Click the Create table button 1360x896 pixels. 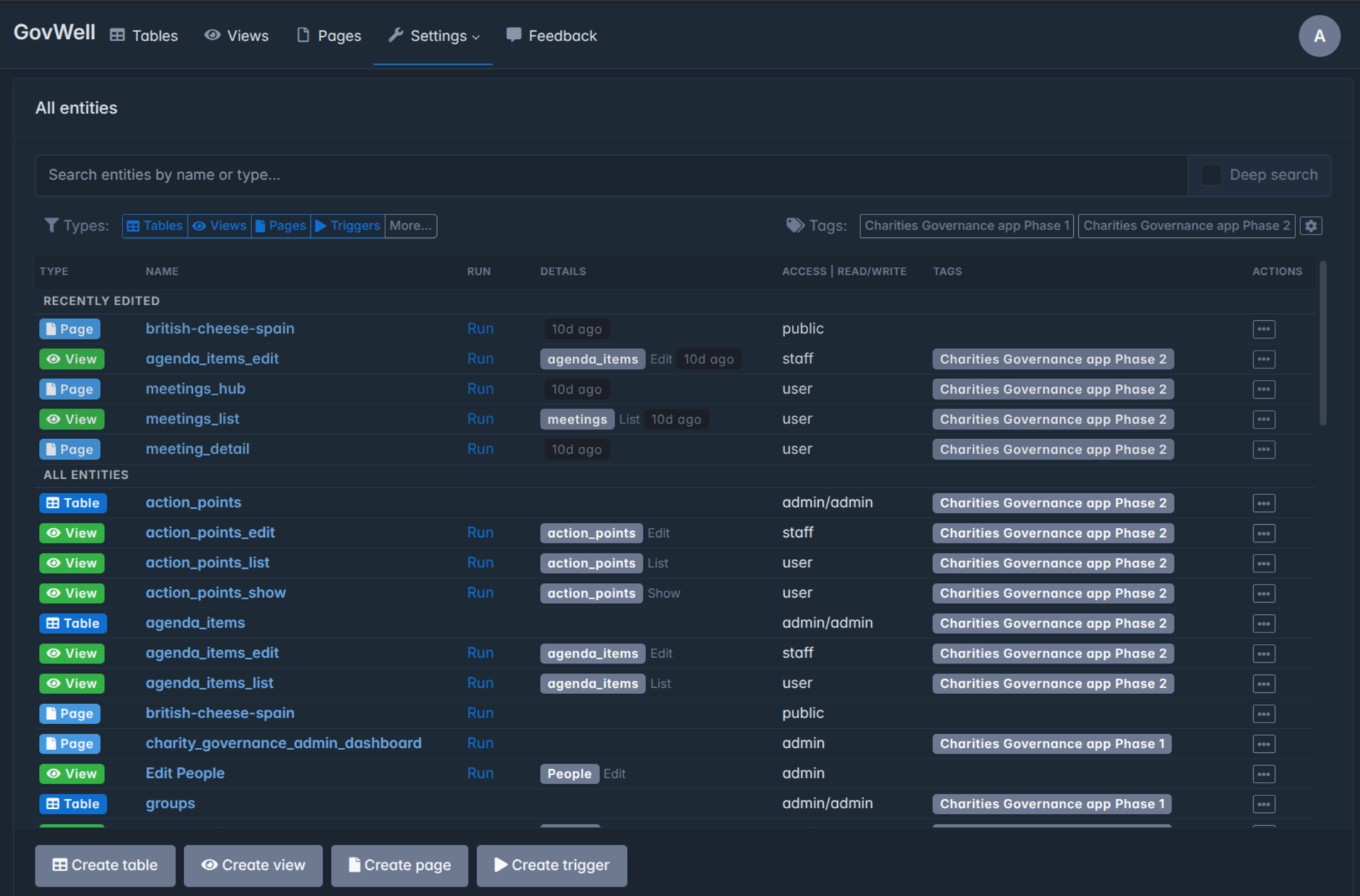[105, 866]
